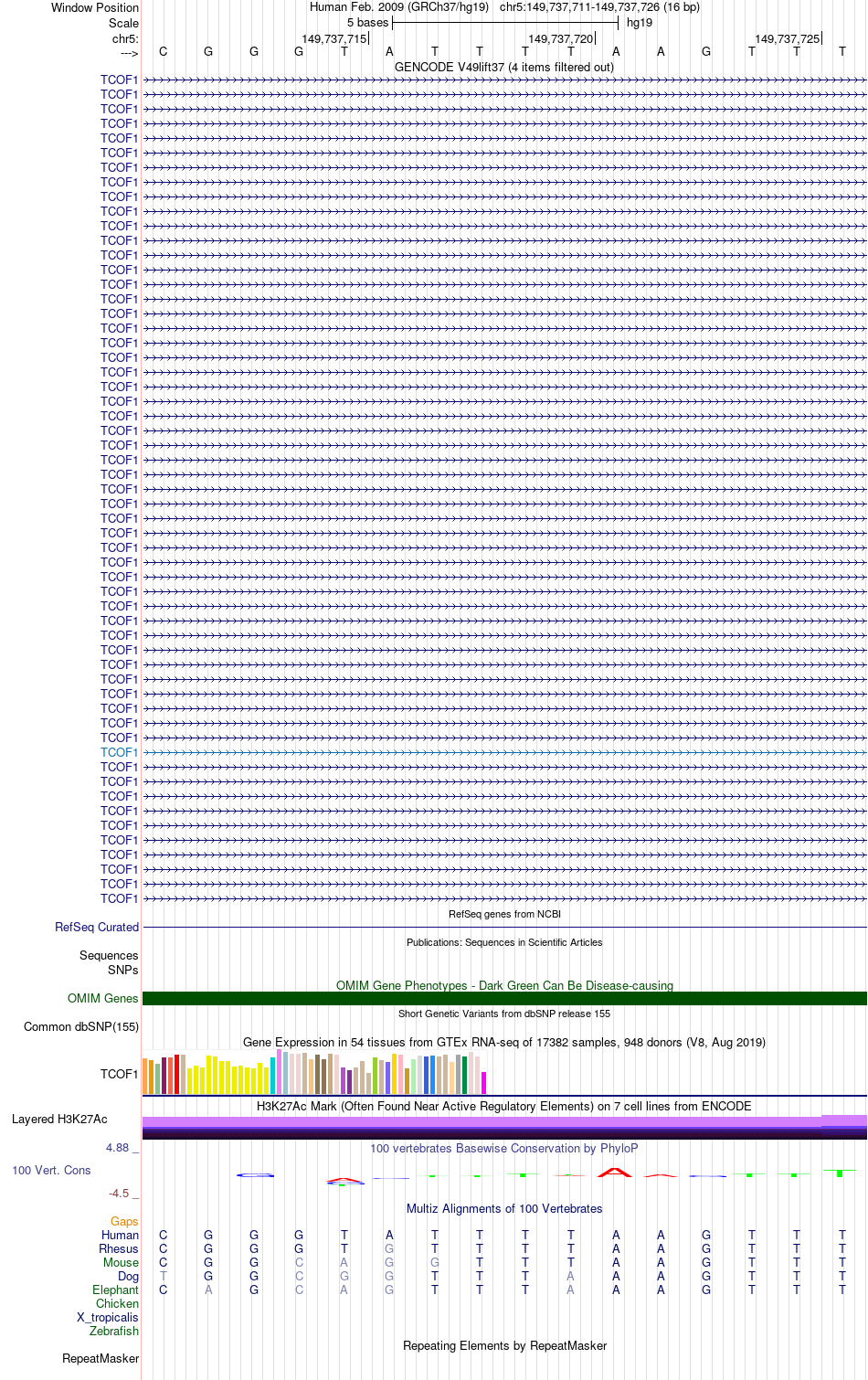
Task: Click the RefSeq Curated track label
Action: [x=97, y=927]
